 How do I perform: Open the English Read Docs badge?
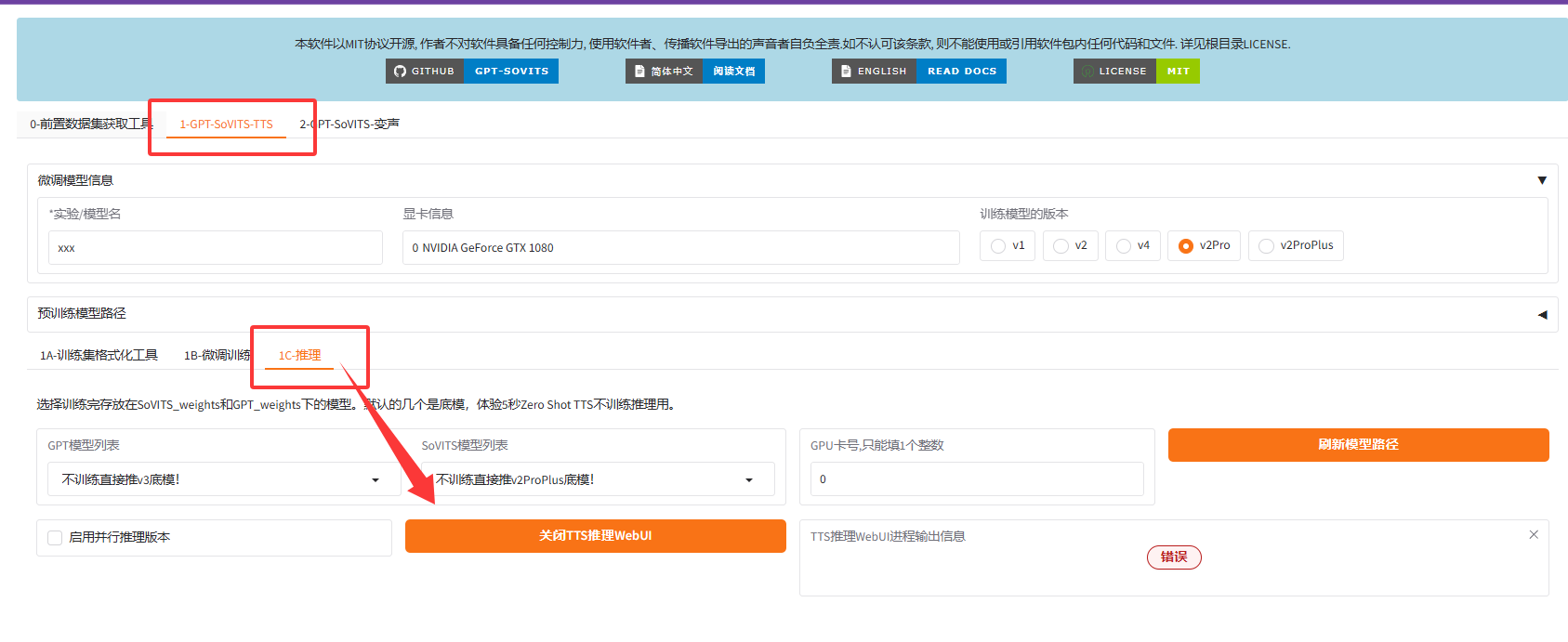[x=919, y=71]
